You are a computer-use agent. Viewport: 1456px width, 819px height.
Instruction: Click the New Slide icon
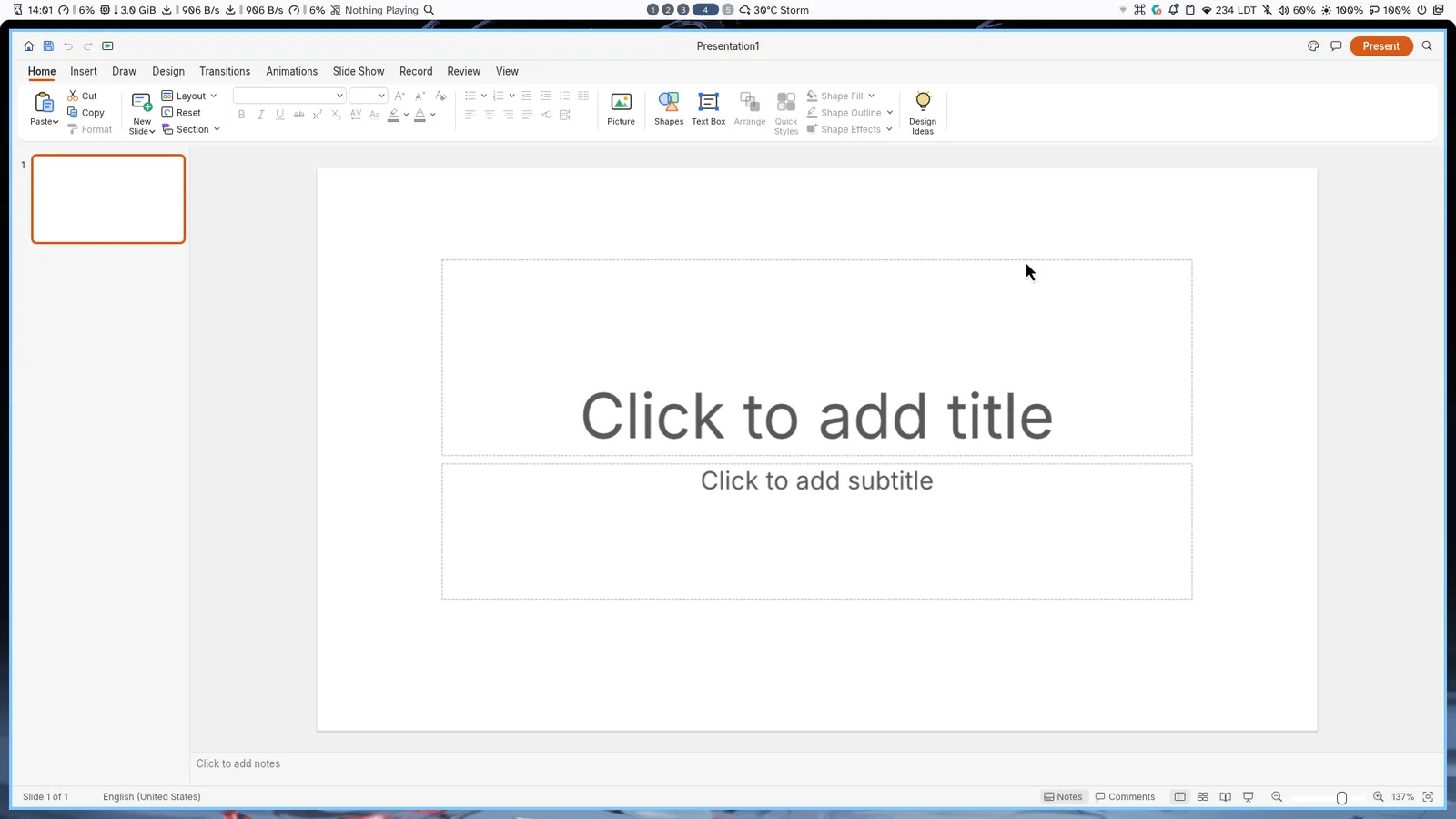141,102
